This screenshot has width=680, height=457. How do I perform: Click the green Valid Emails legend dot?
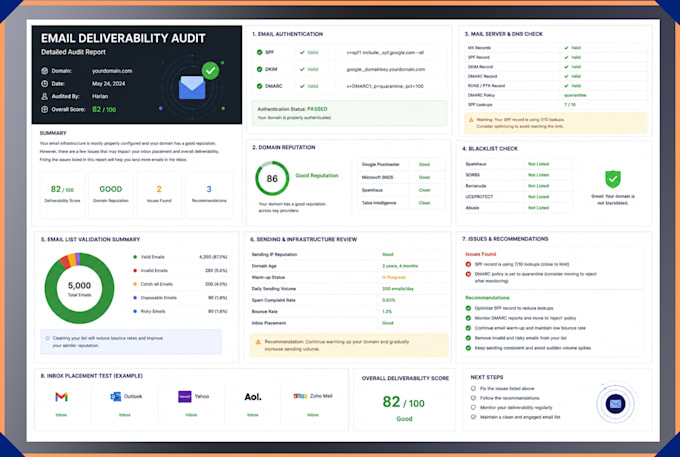135,257
